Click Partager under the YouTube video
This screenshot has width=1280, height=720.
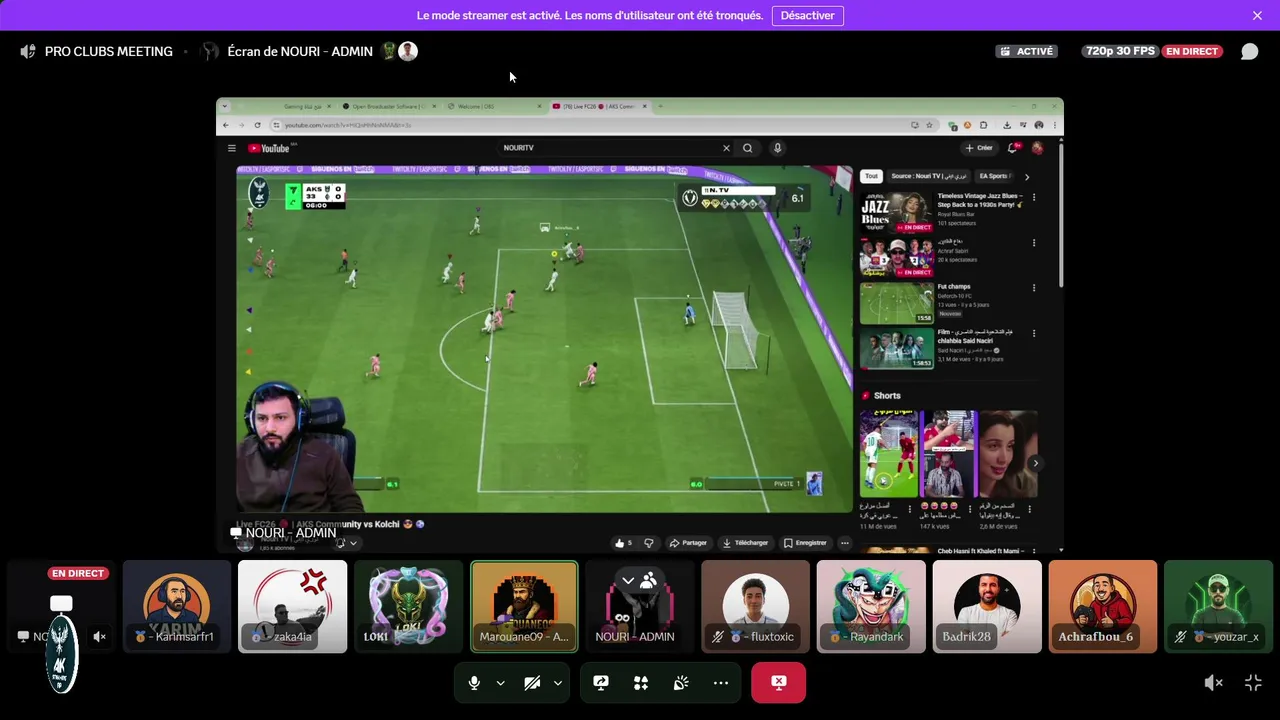(x=688, y=543)
